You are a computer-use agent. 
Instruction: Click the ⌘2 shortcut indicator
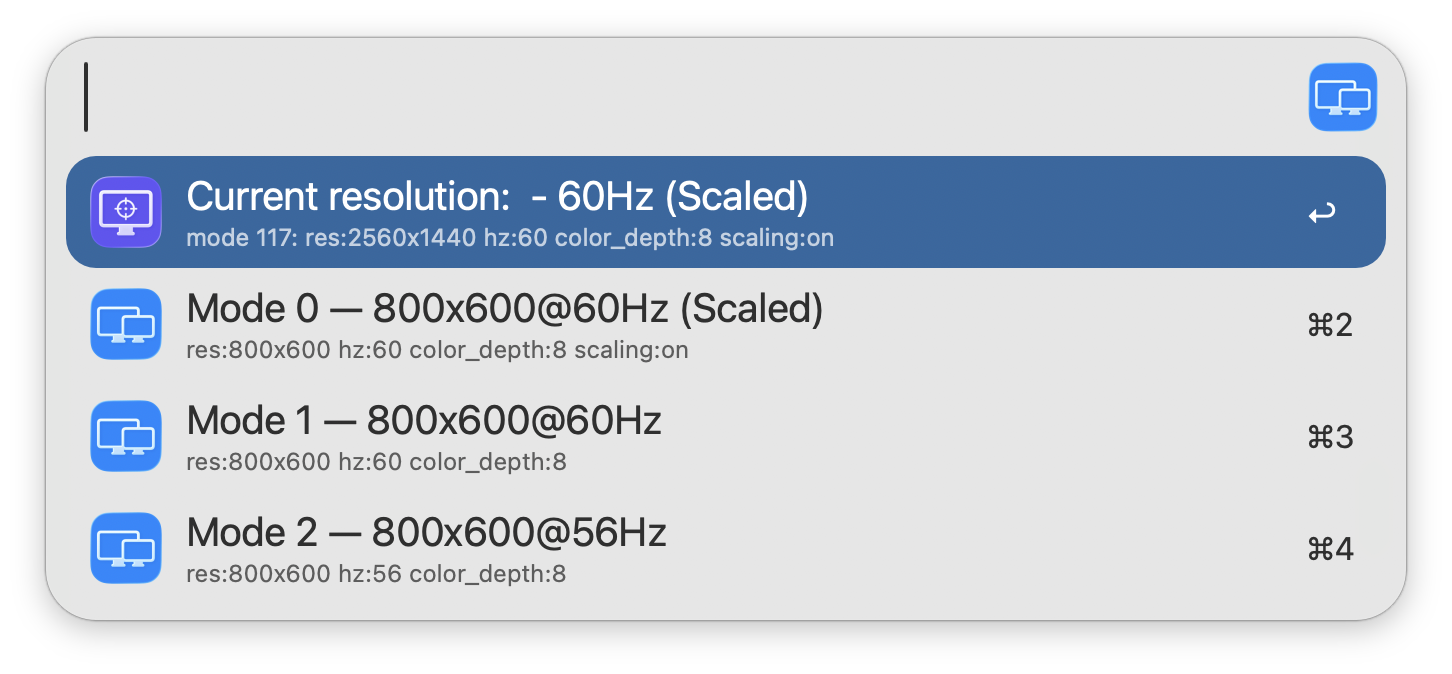[1330, 325]
